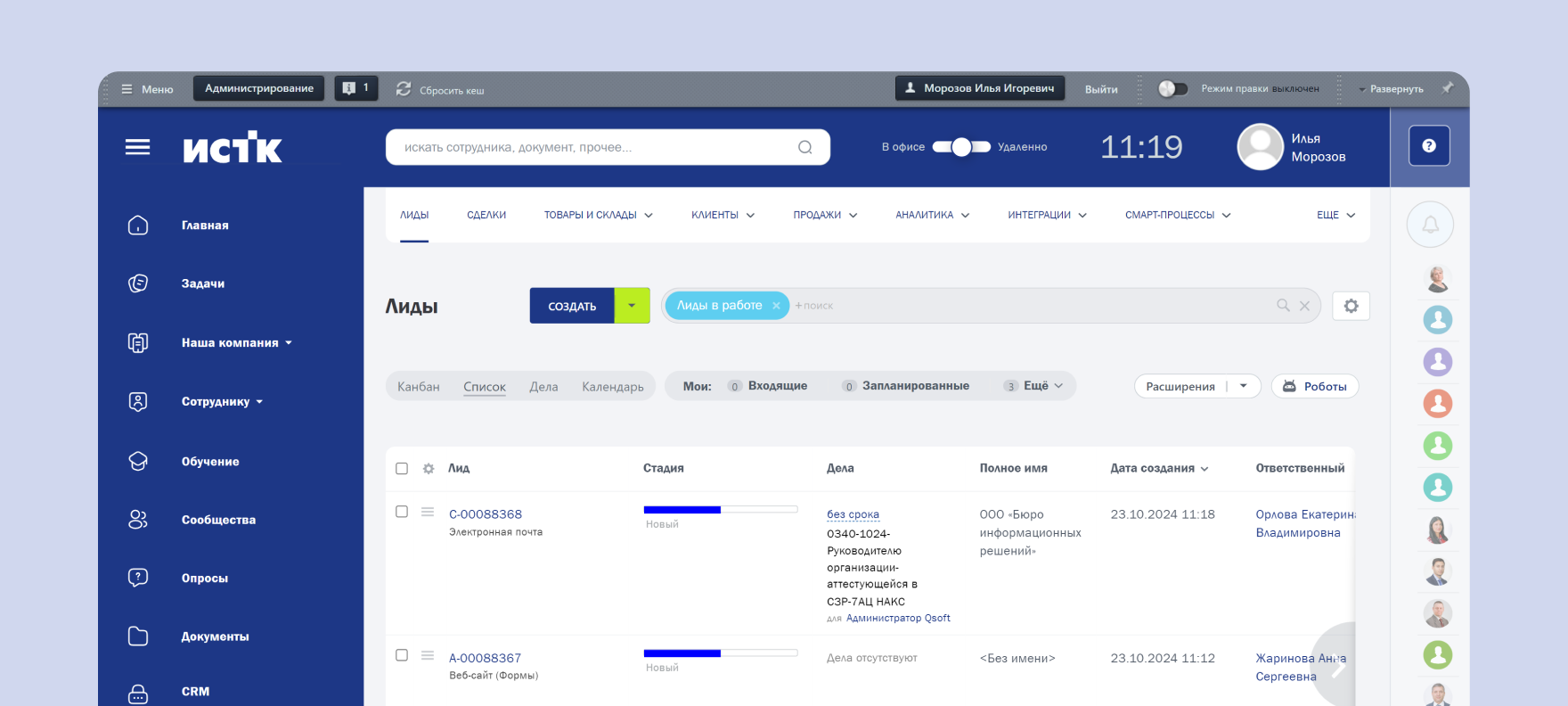The width and height of the screenshot is (1568, 706).
Task: Open the table column settings gear
Action: [429, 469]
